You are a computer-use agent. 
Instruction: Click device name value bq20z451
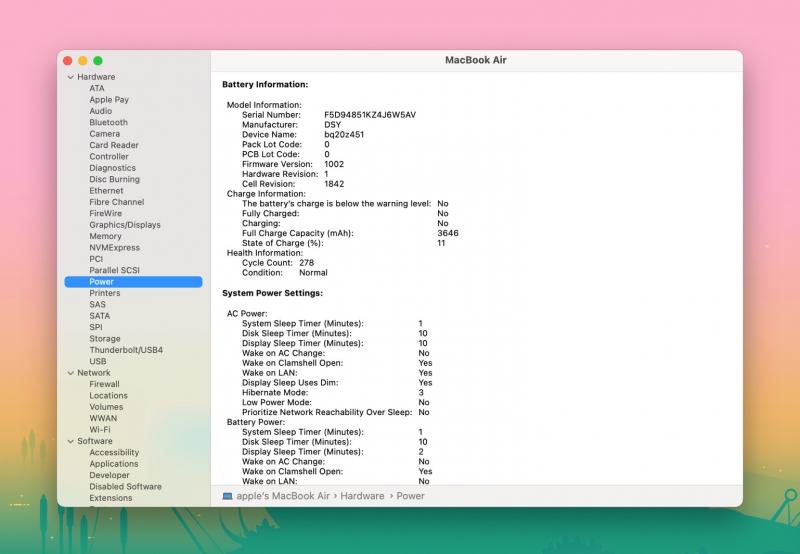344,135
